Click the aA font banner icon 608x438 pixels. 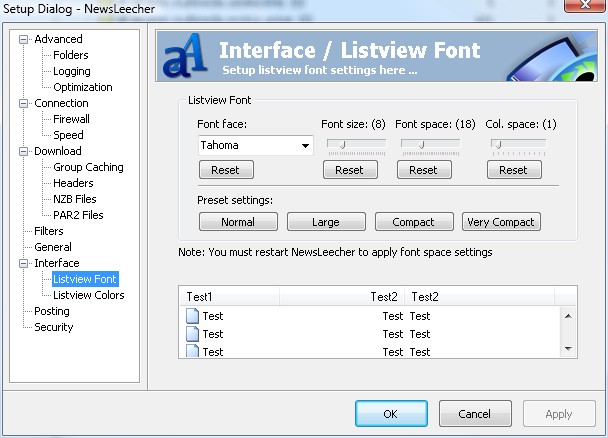[x=185, y=56]
